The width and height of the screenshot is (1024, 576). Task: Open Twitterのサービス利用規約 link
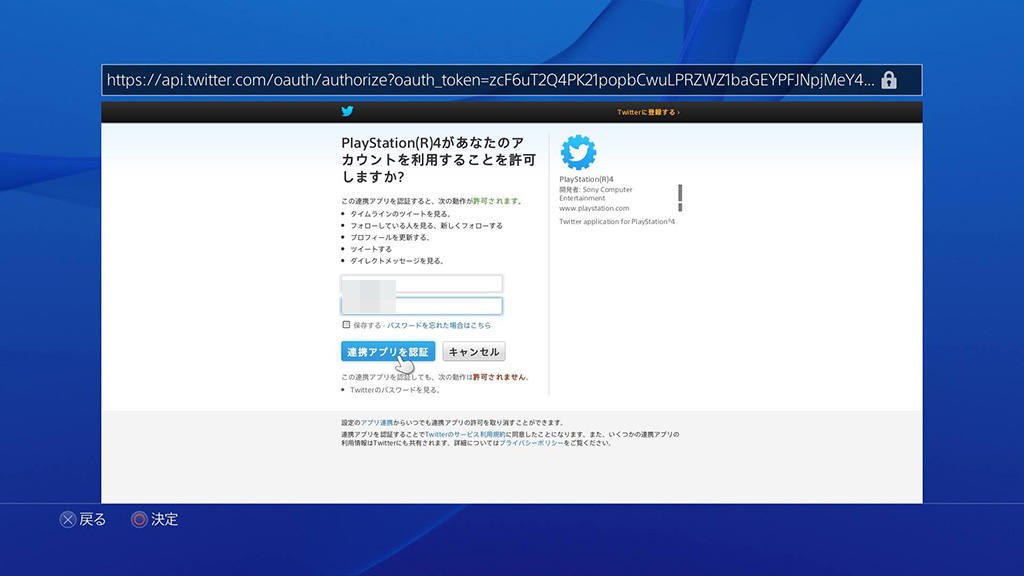point(465,434)
